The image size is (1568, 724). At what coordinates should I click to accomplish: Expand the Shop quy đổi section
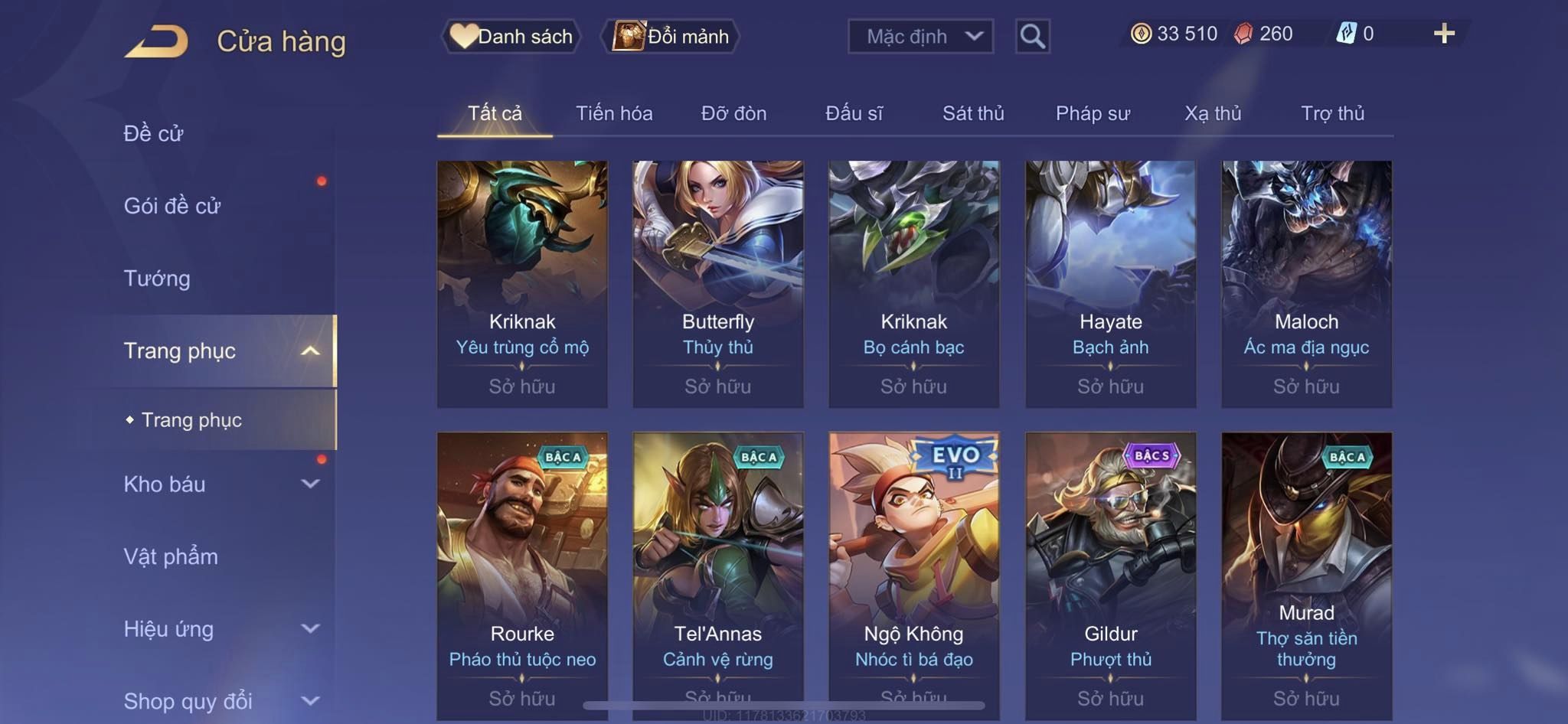point(310,700)
